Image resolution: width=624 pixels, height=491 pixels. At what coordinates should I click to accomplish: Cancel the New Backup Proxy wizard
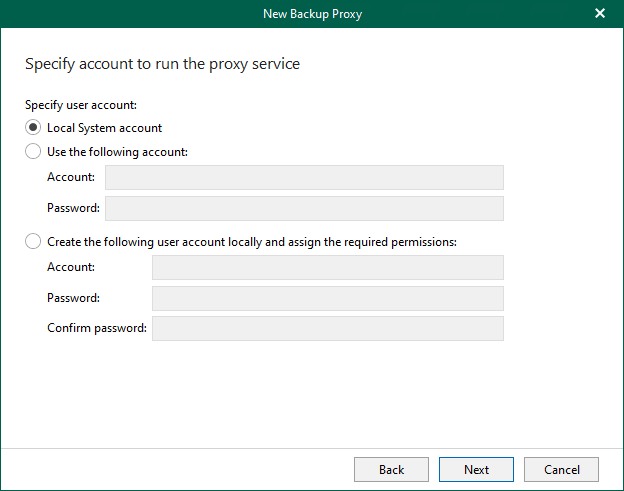tap(561, 469)
